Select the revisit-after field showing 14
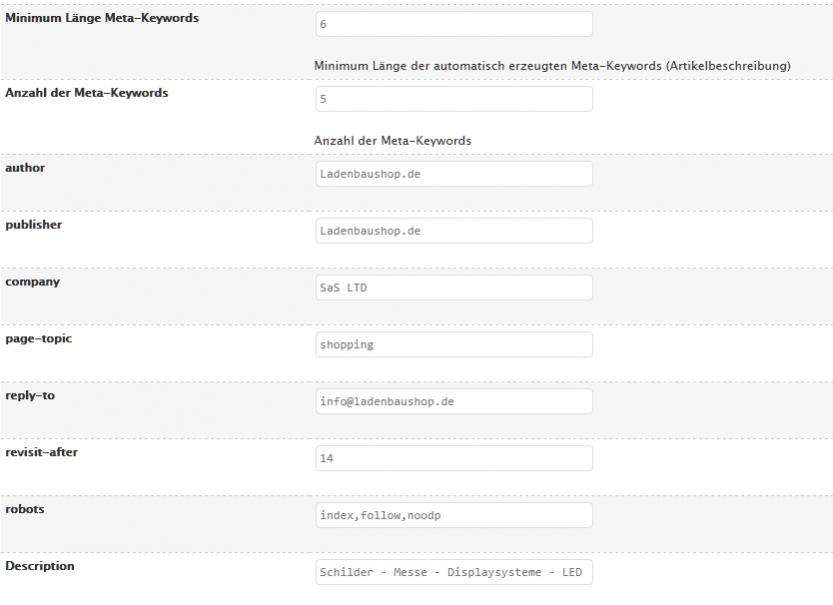This screenshot has height=605, width=833. pyautogui.click(x=453, y=459)
